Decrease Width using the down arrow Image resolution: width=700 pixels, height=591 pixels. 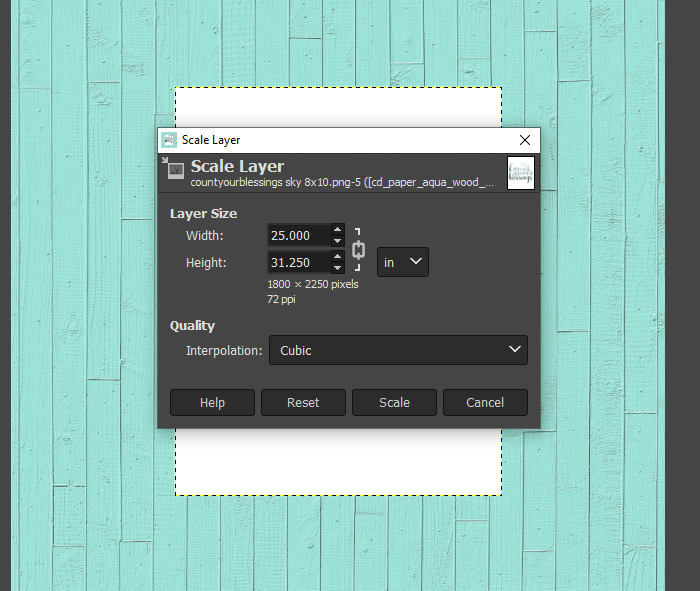click(337, 241)
